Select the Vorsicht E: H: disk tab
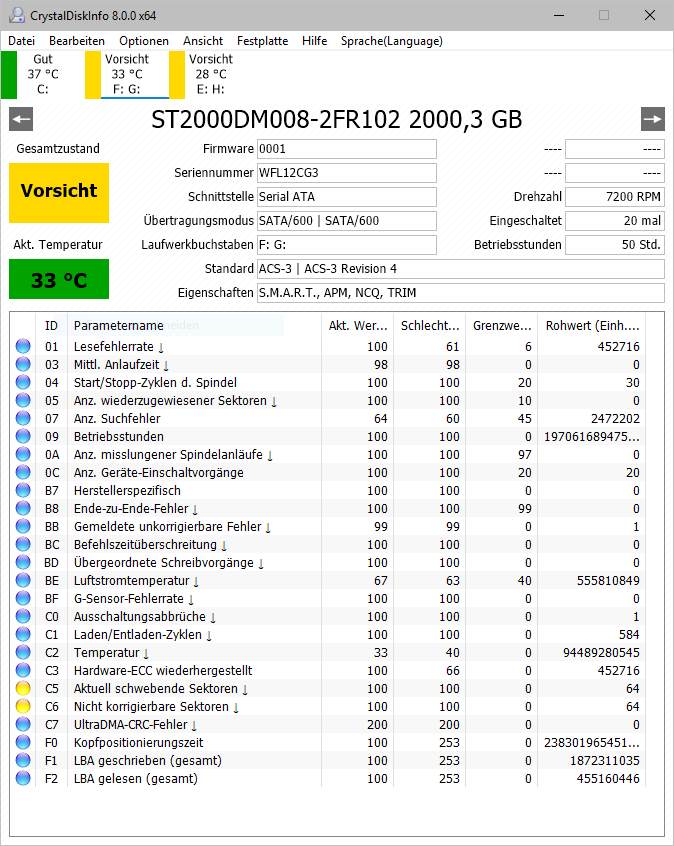 coord(211,74)
